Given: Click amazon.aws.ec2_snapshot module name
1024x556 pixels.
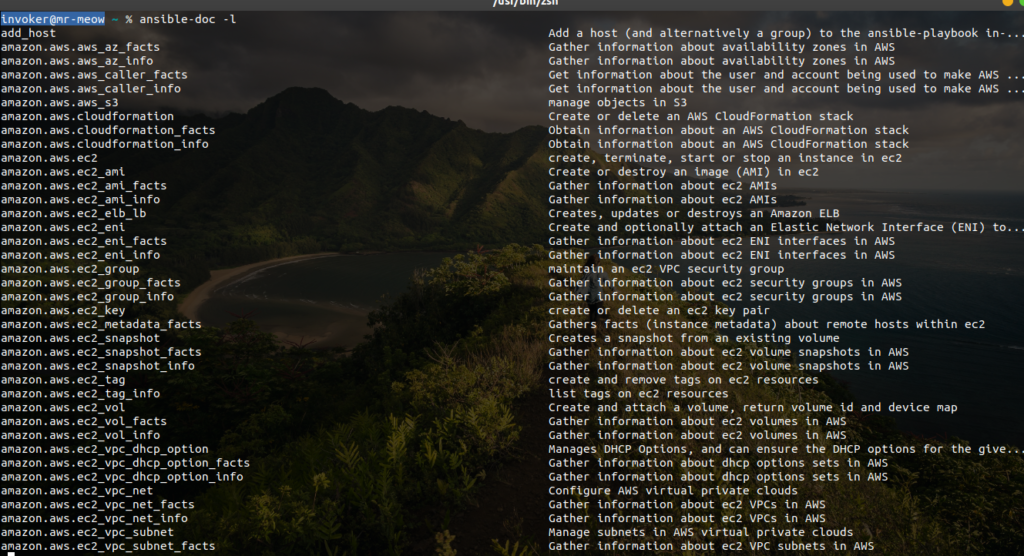Looking at the screenshot, I should coord(80,338).
